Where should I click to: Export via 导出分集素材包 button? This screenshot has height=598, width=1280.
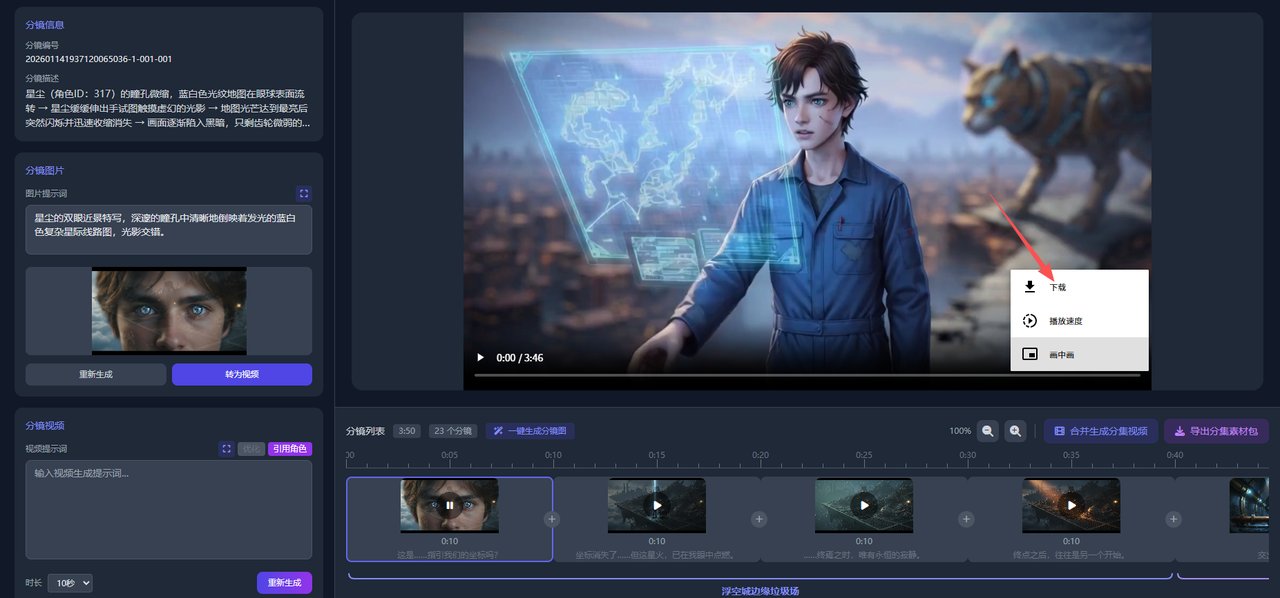(x=1216, y=431)
